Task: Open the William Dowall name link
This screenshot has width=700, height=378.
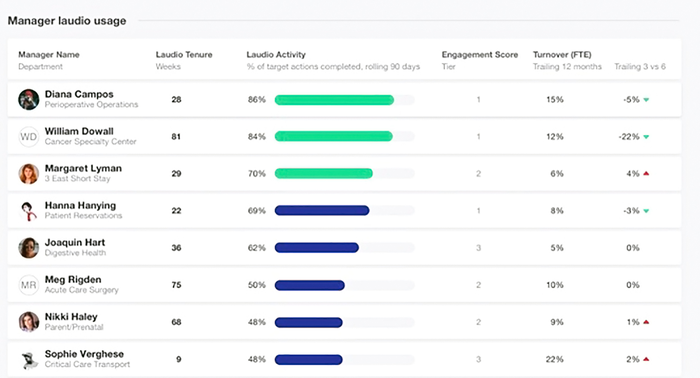Action: (79, 131)
